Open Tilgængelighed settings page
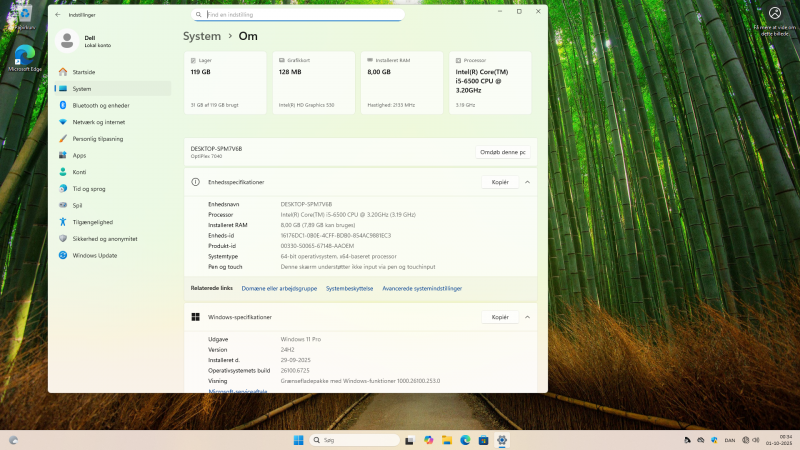This screenshot has height=450, width=800. tap(92, 222)
